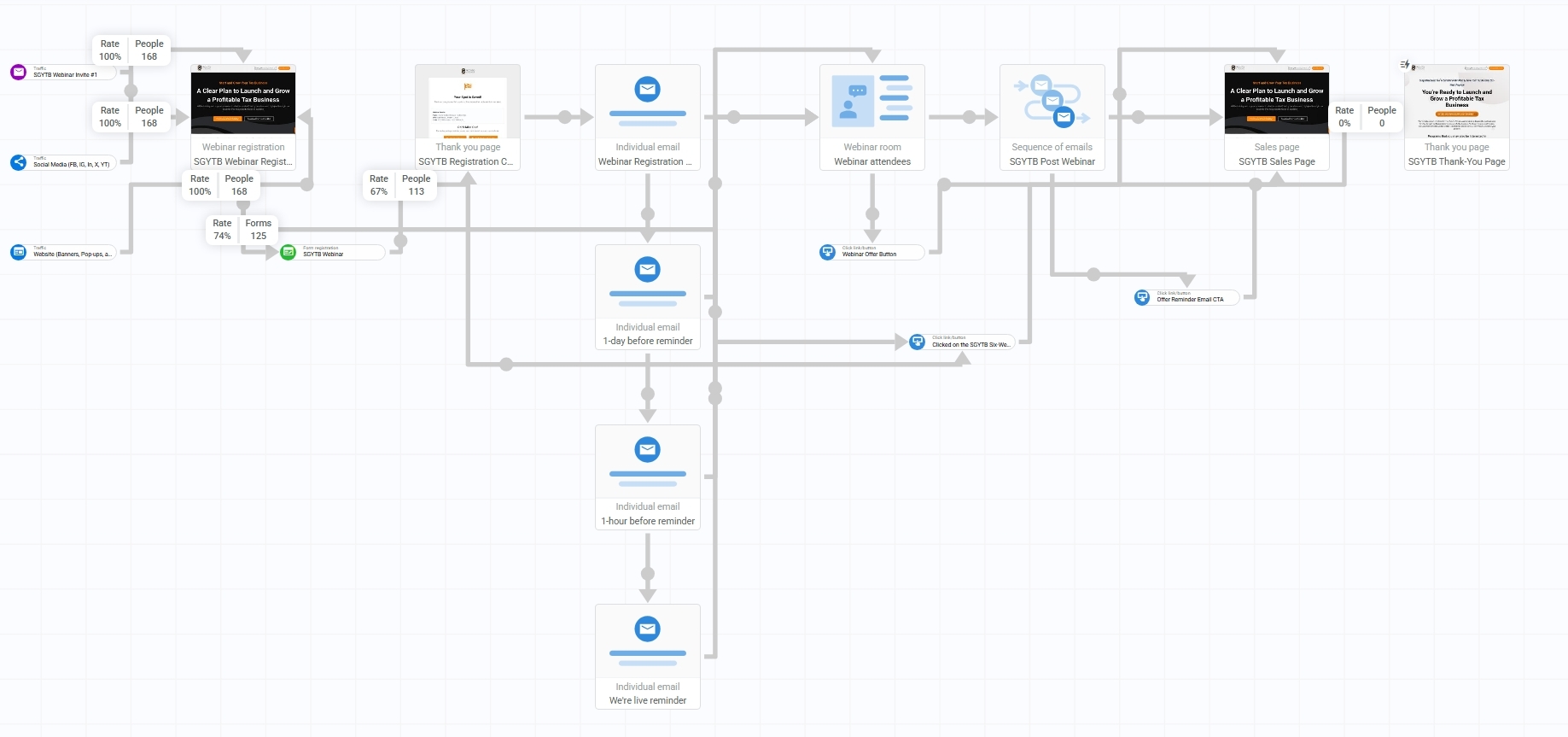Click the Rate 67% People 113 stats badge
The height and width of the screenshot is (737, 1568).
398,185
